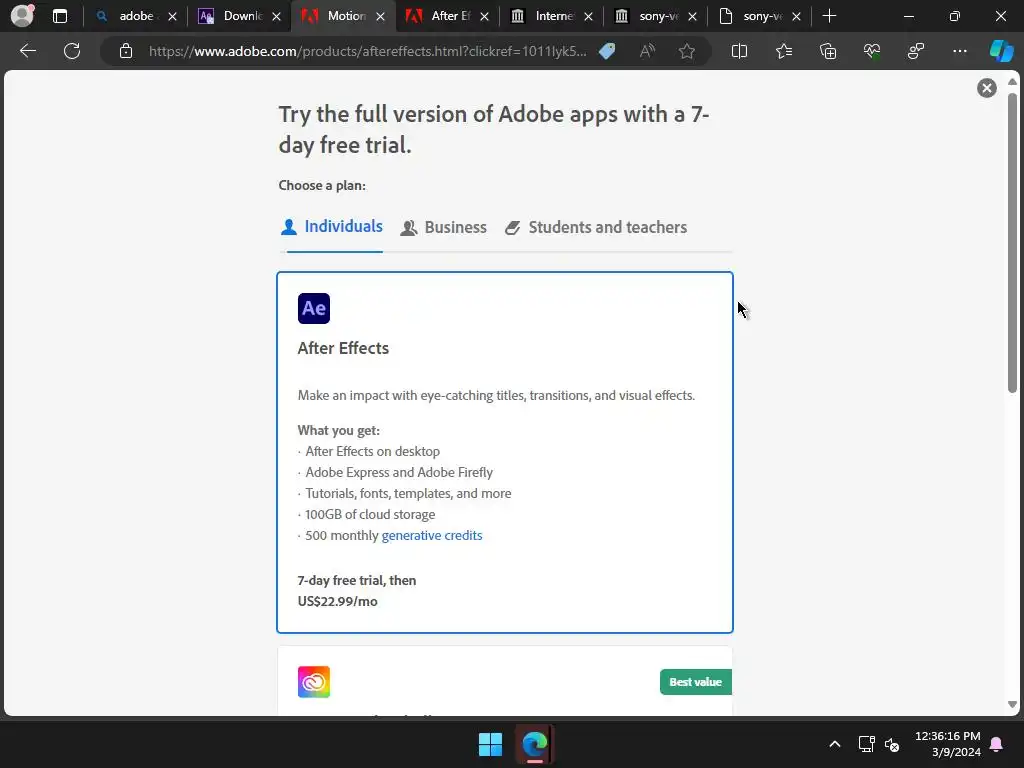
Task: Open Settings and more menu
Action: (x=959, y=51)
